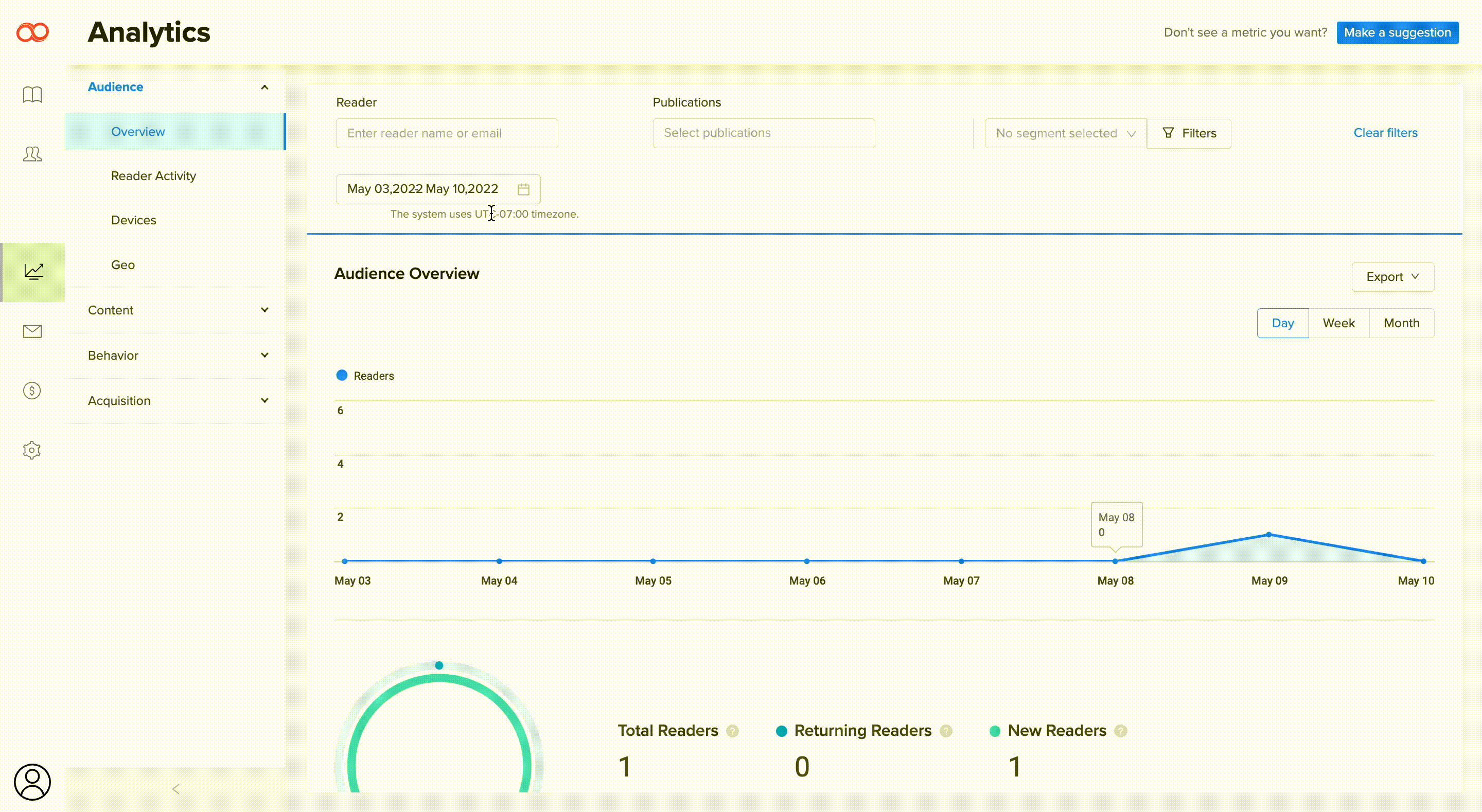Switch chart granularity to Month
The width and height of the screenshot is (1482, 812).
pyautogui.click(x=1401, y=323)
